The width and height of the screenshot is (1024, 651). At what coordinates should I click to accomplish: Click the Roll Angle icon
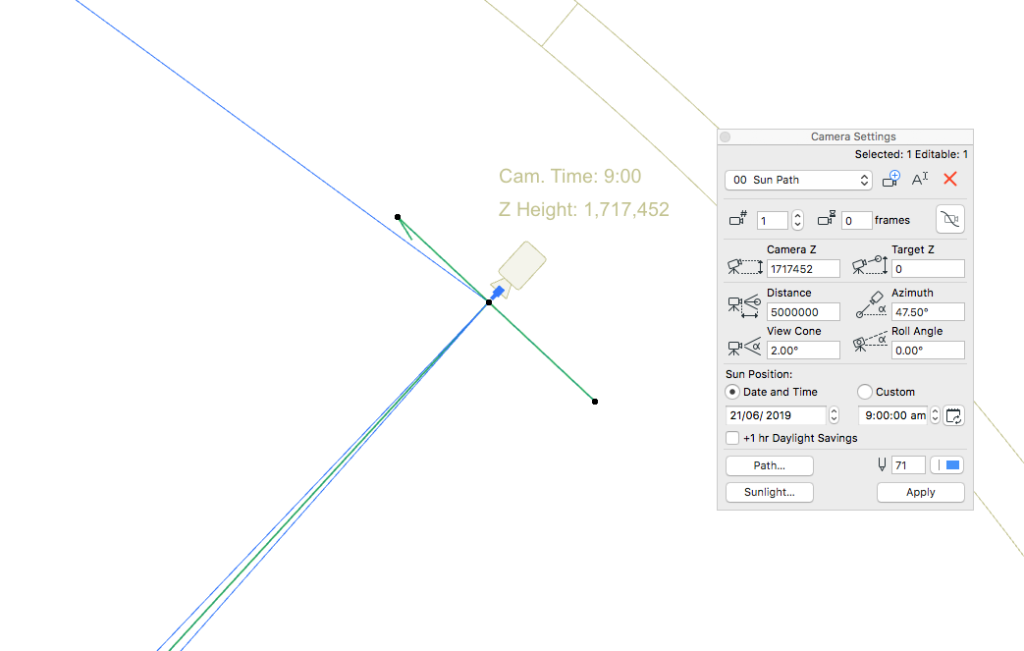point(869,343)
